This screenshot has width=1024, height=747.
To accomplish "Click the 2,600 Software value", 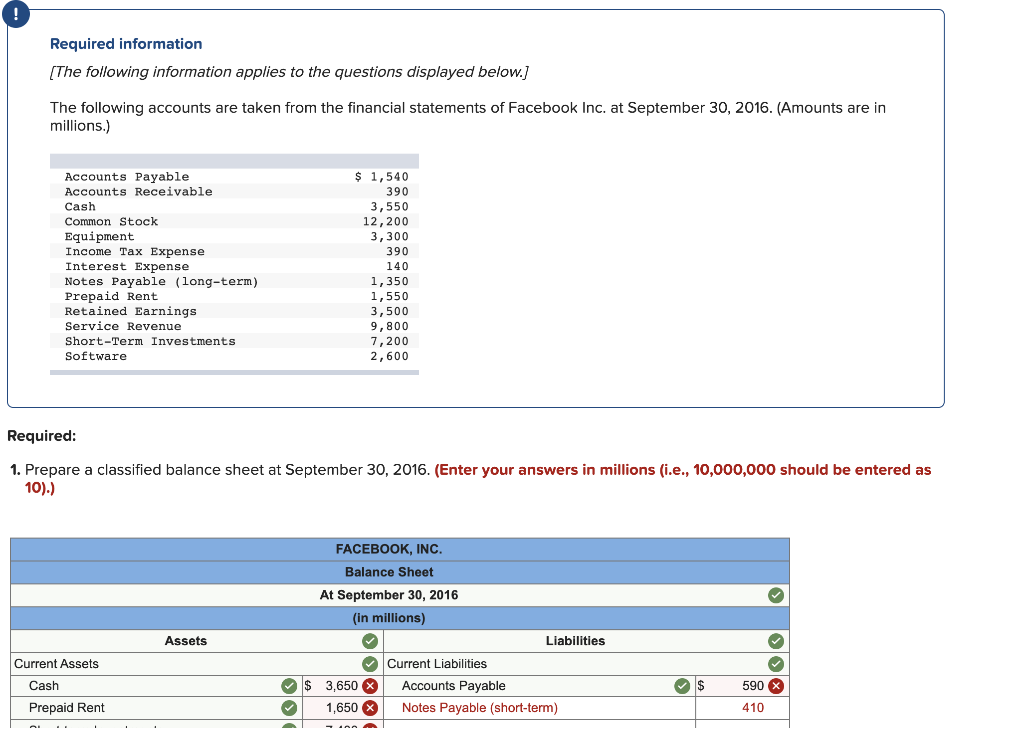I will click(390, 357).
